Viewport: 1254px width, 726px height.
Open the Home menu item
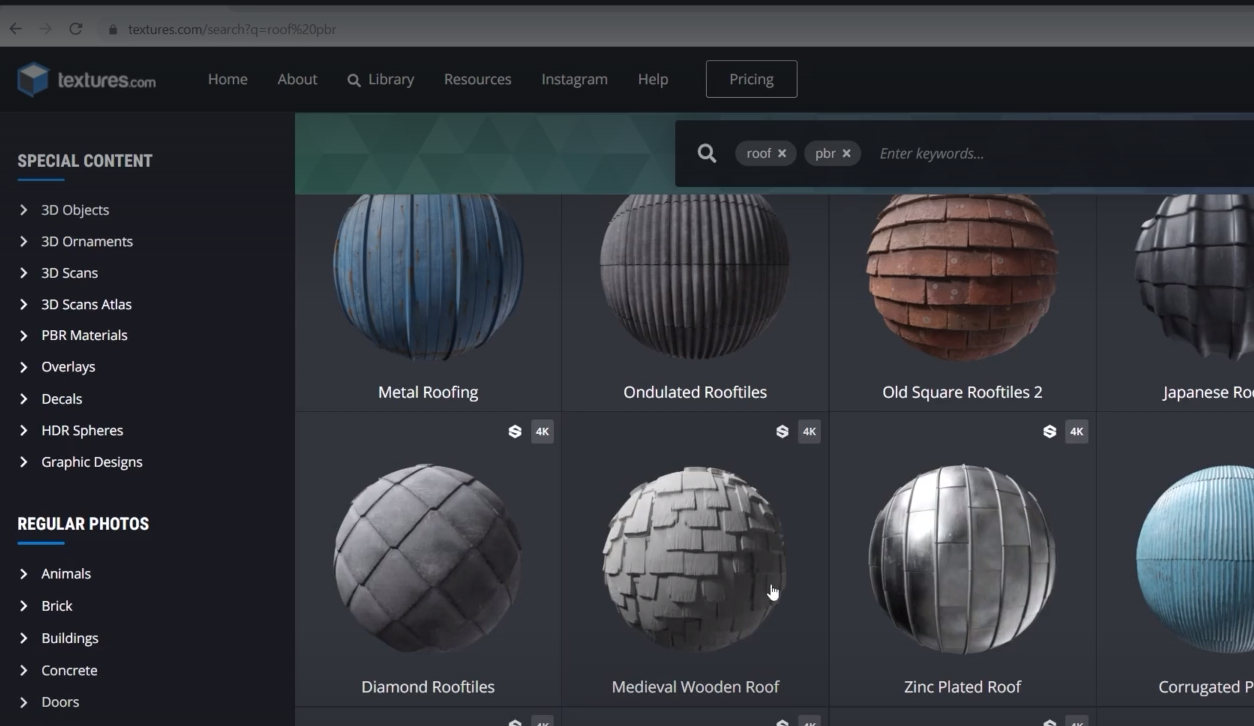227,79
